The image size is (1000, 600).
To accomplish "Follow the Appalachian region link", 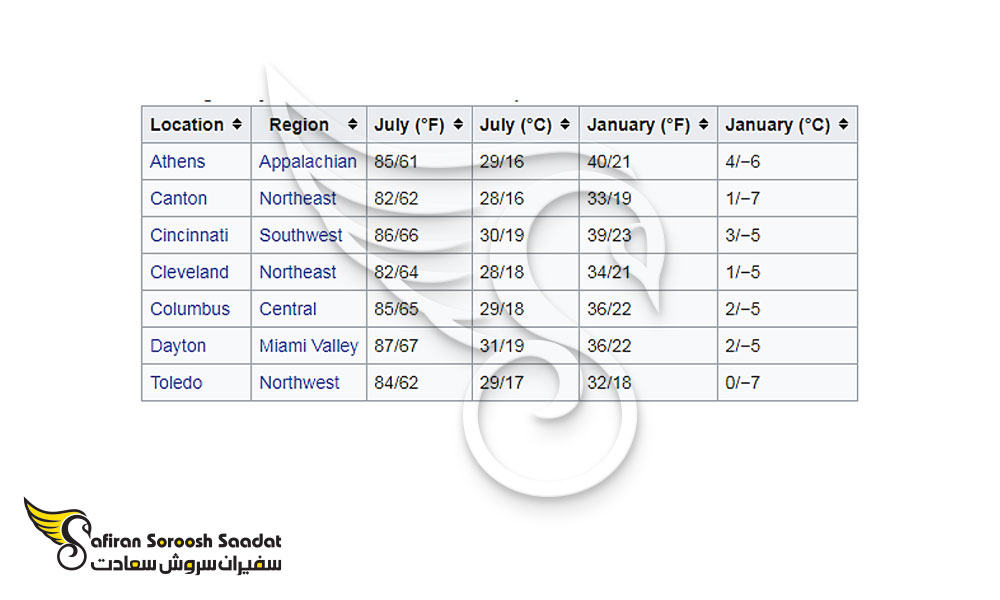I will 308,162.
